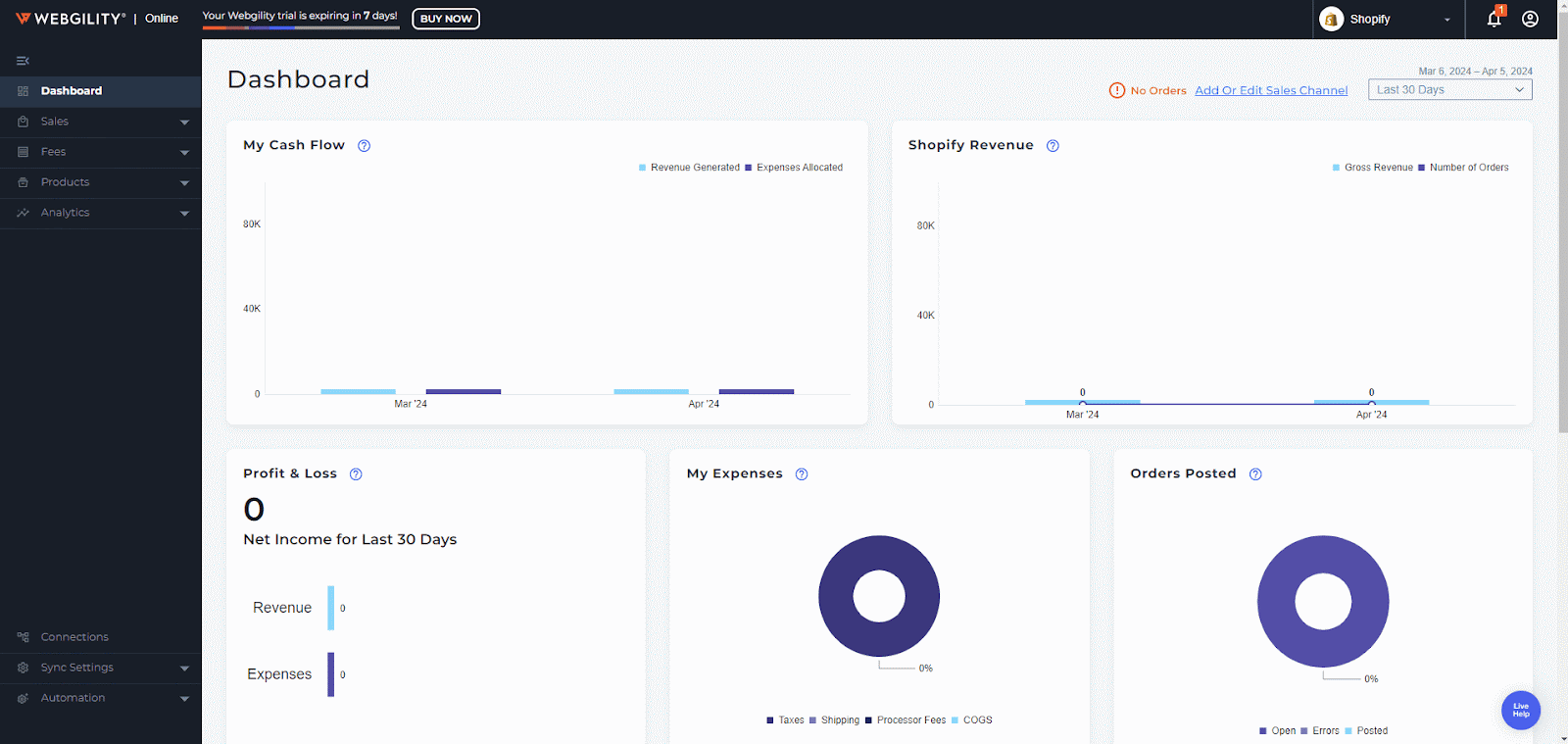The image size is (1568, 744).
Task: Open the notifications bell
Action: [1494, 19]
